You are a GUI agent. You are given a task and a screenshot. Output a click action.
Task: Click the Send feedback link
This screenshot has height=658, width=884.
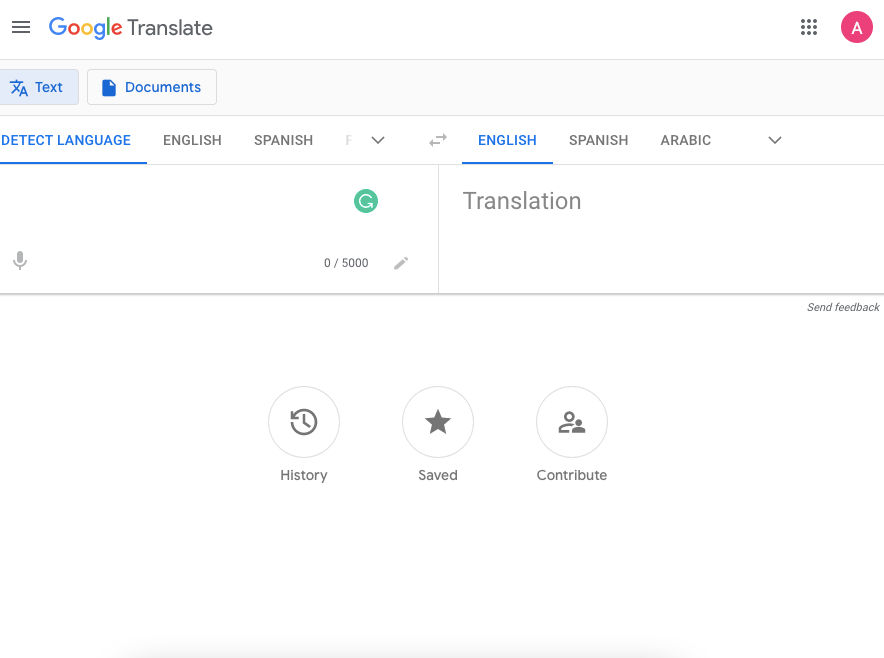tap(843, 307)
